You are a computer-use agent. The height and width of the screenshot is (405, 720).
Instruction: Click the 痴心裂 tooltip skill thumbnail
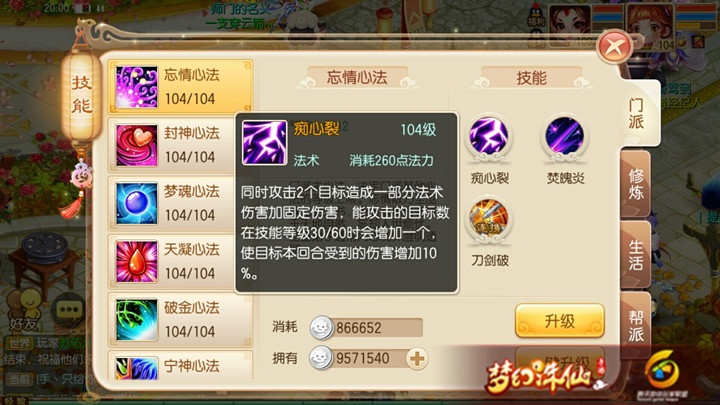coord(264,143)
